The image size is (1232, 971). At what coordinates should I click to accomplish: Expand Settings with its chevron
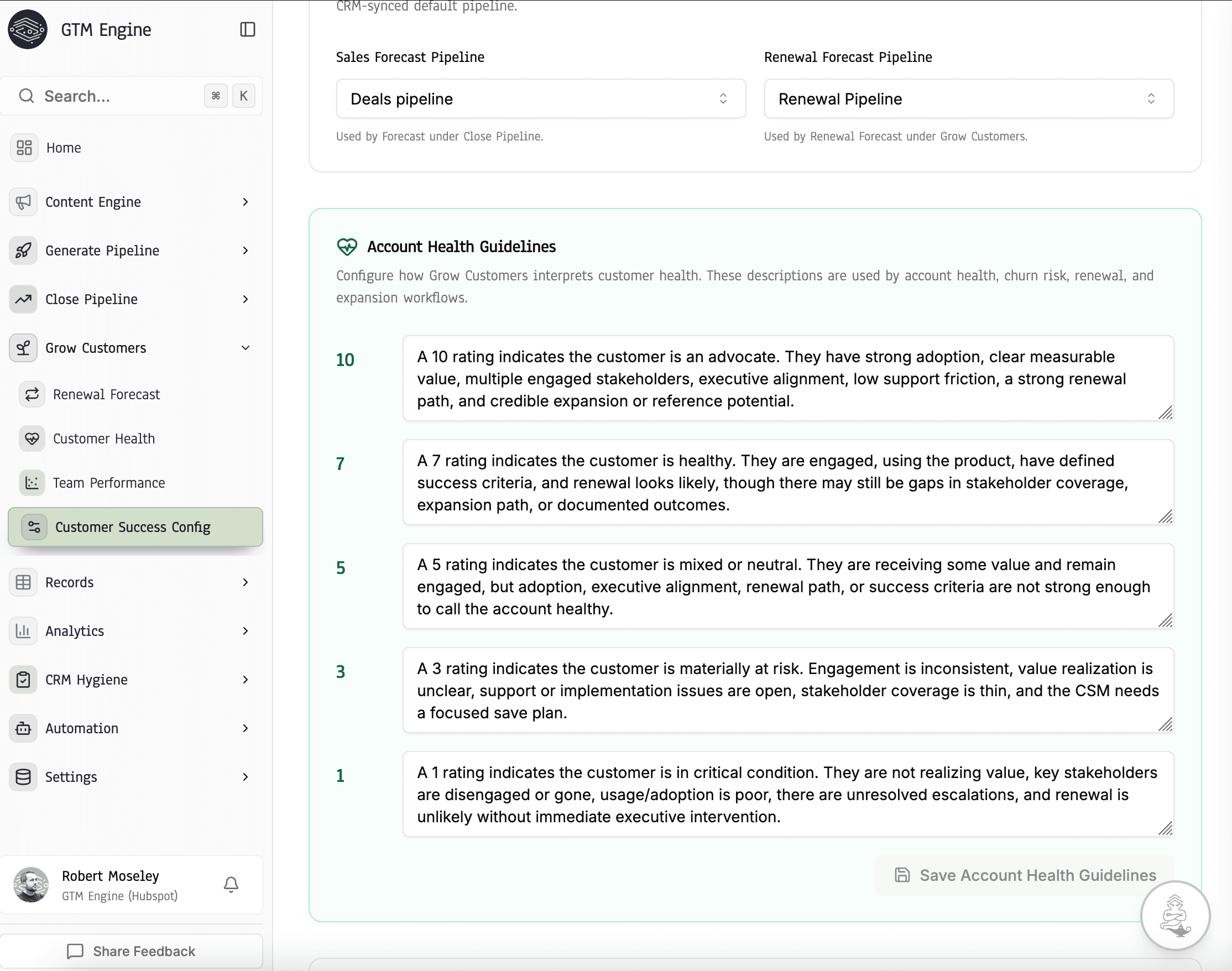pos(246,776)
